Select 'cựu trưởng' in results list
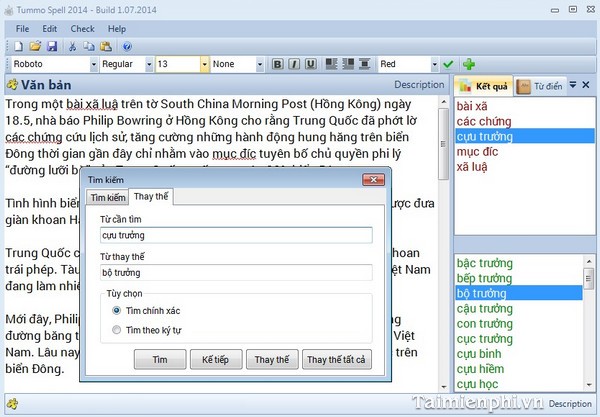 coord(525,136)
